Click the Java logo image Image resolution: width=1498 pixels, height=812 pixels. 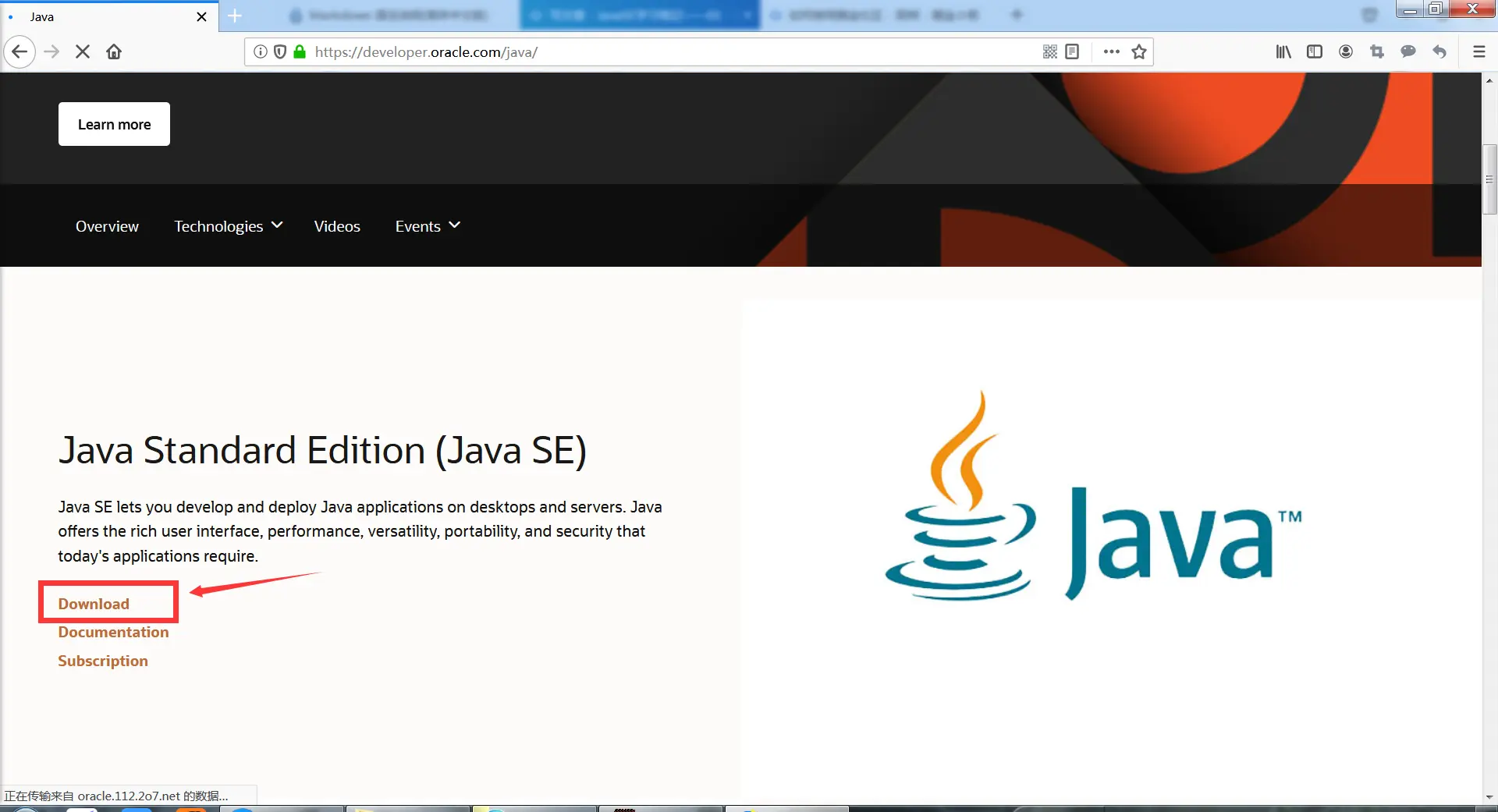click(1093, 496)
